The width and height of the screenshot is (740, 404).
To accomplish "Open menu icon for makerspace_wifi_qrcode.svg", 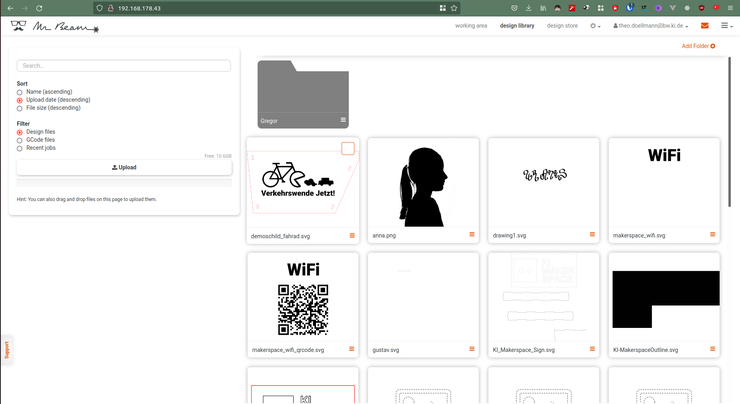I will coord(352,349).
